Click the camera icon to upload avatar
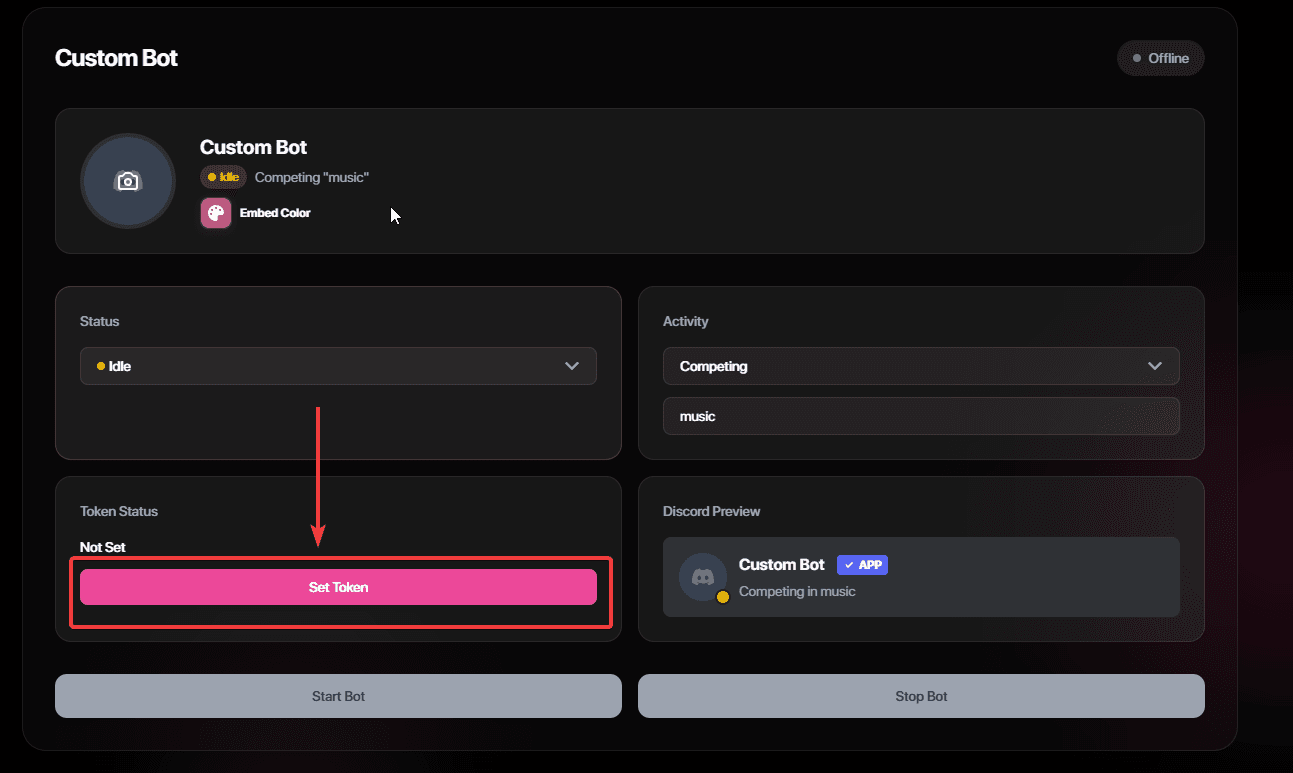 128,181
